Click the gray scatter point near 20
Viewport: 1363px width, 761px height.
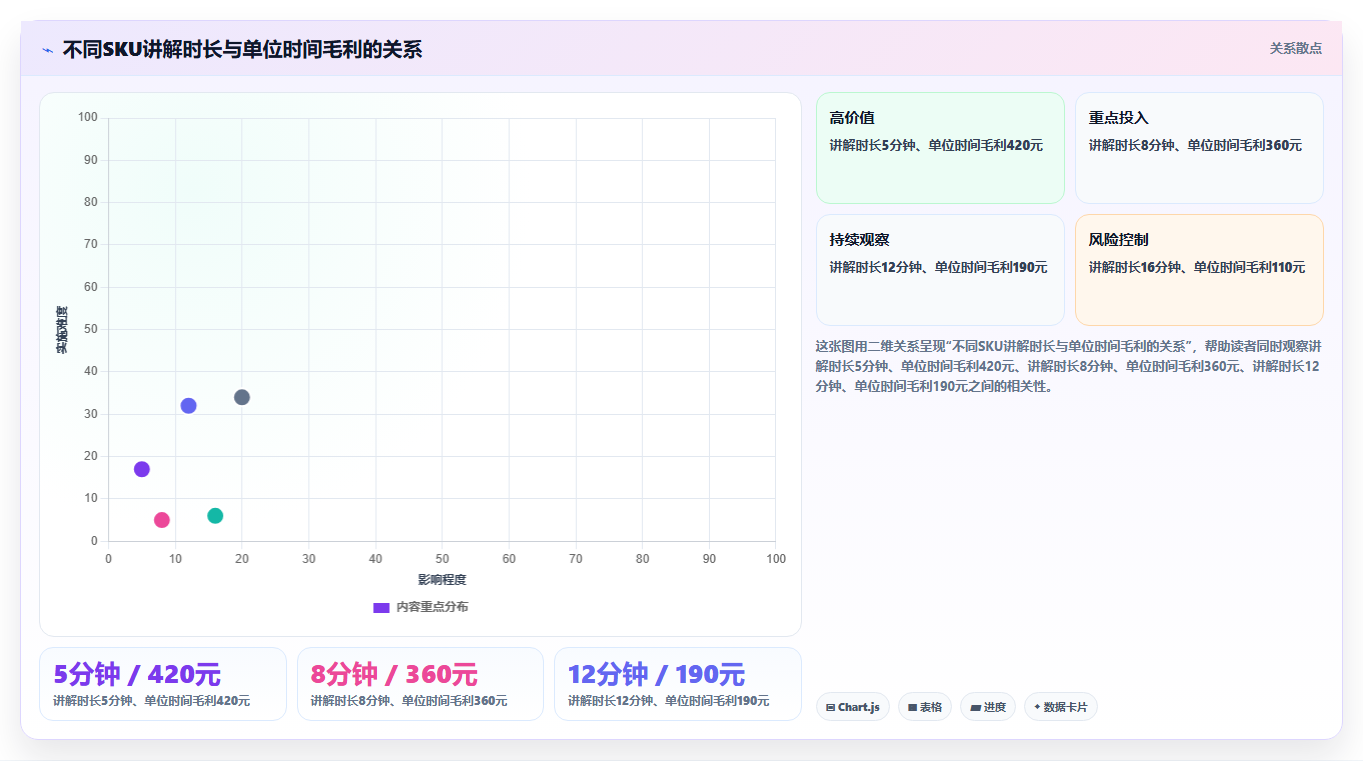[x=242, y=397]
